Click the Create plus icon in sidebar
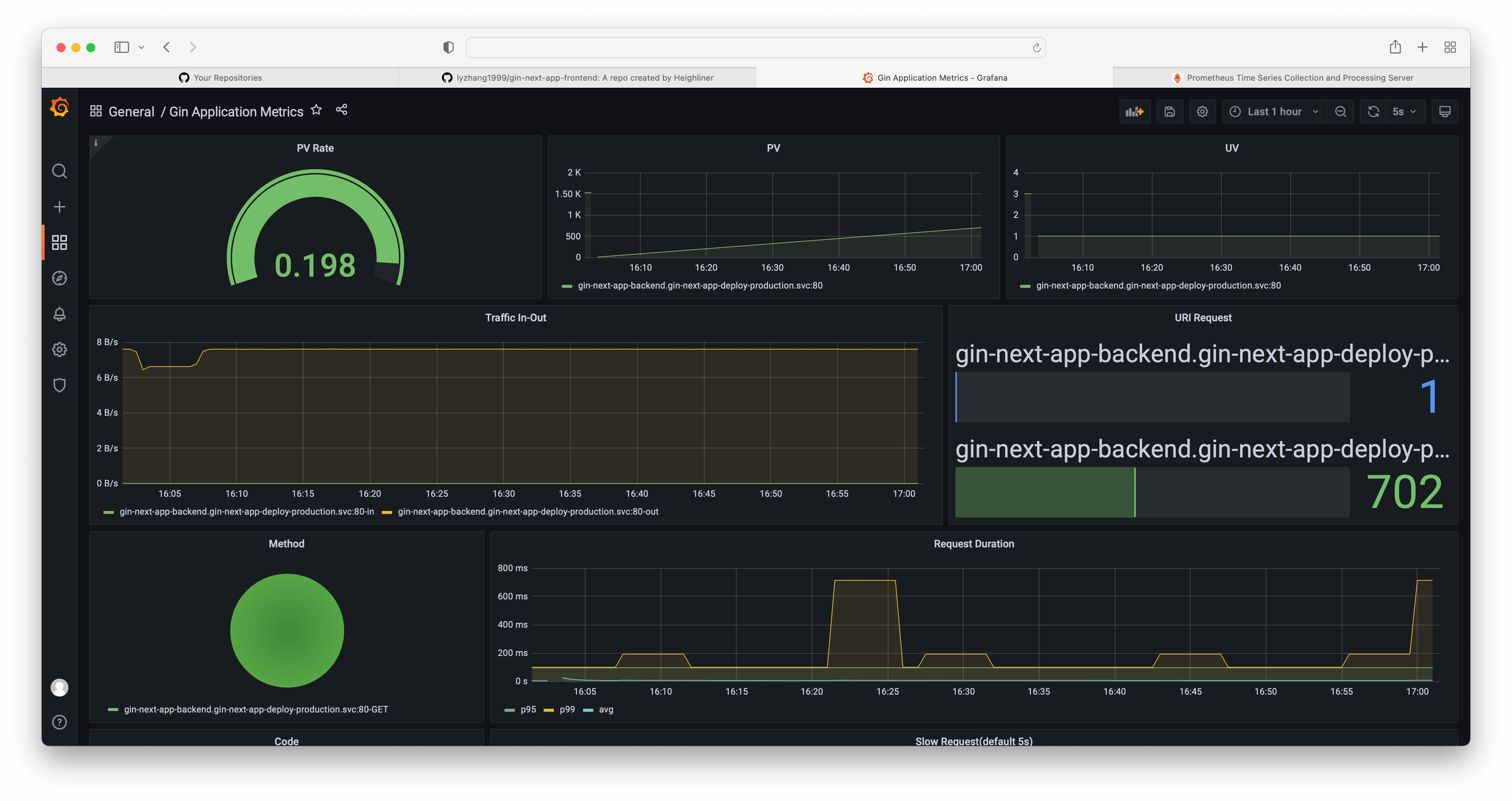The image size is (1512, 801). (x=59, y=206)
